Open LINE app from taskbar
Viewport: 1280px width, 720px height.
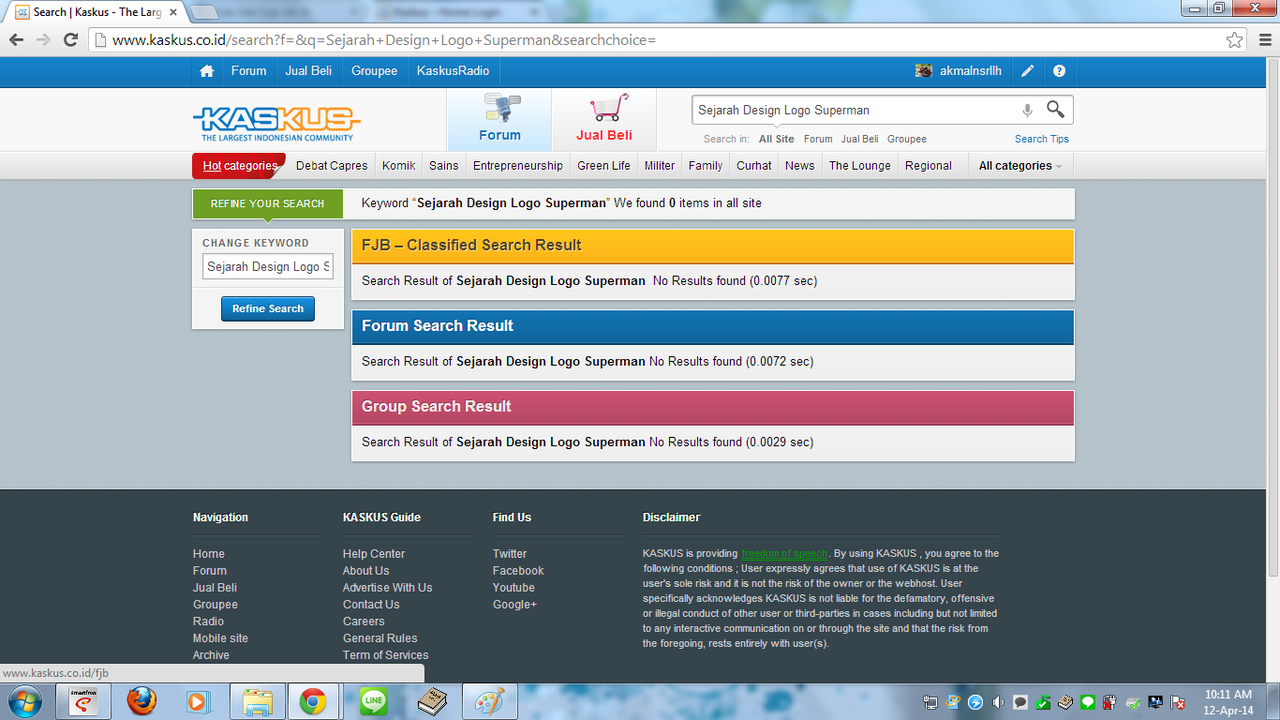click(373, 702)
